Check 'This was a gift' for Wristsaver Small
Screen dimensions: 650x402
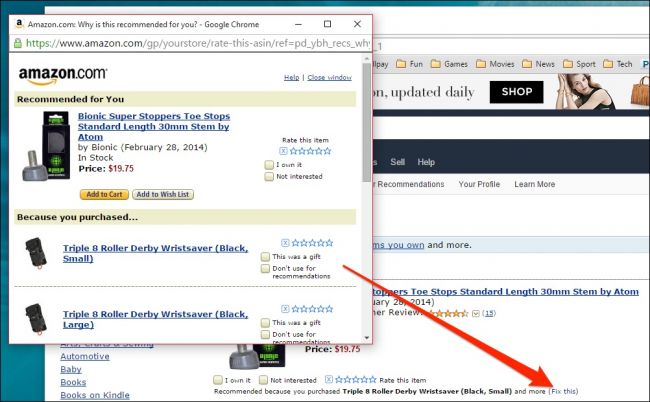(x=265, y=257)
